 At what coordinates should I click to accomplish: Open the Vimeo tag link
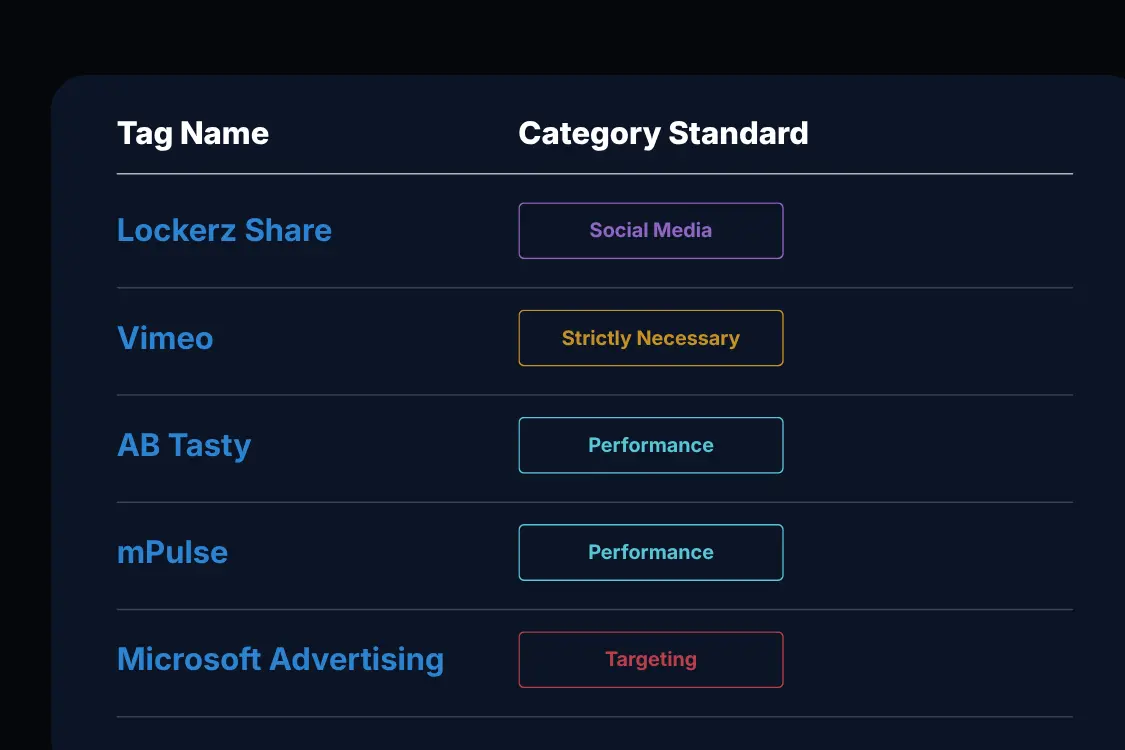coord(165,338)
